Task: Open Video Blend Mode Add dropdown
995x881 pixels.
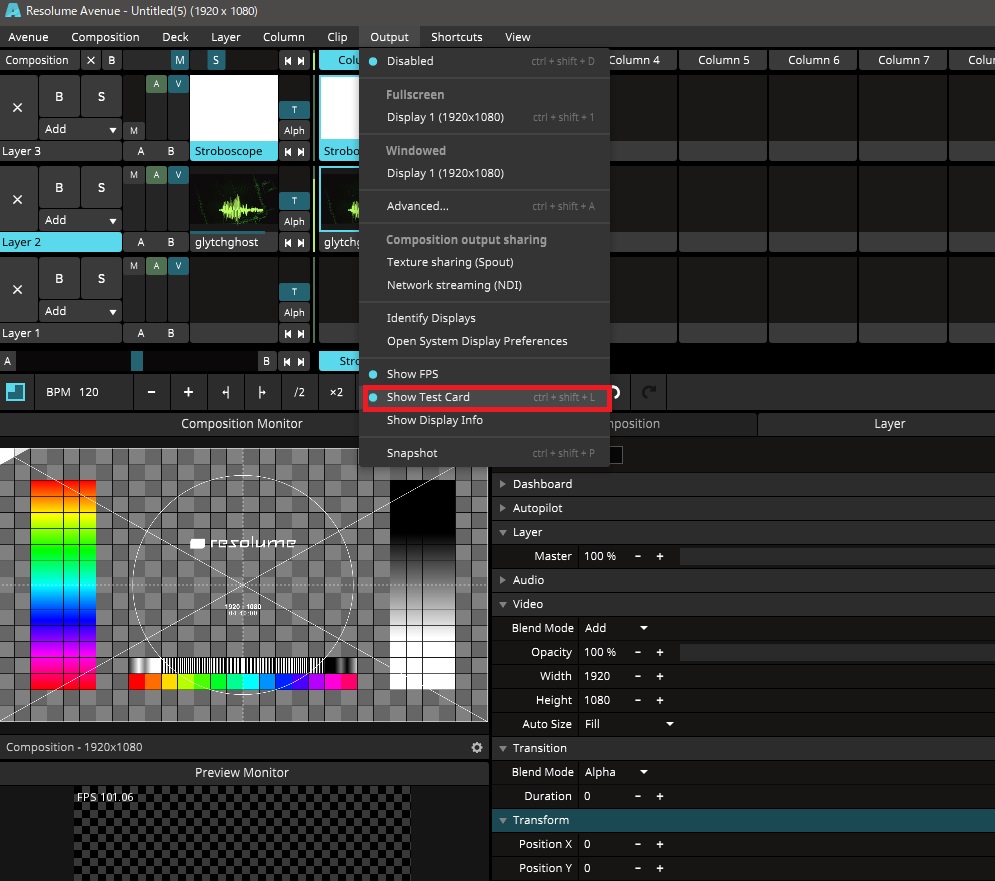Action: tap(616, 628)
